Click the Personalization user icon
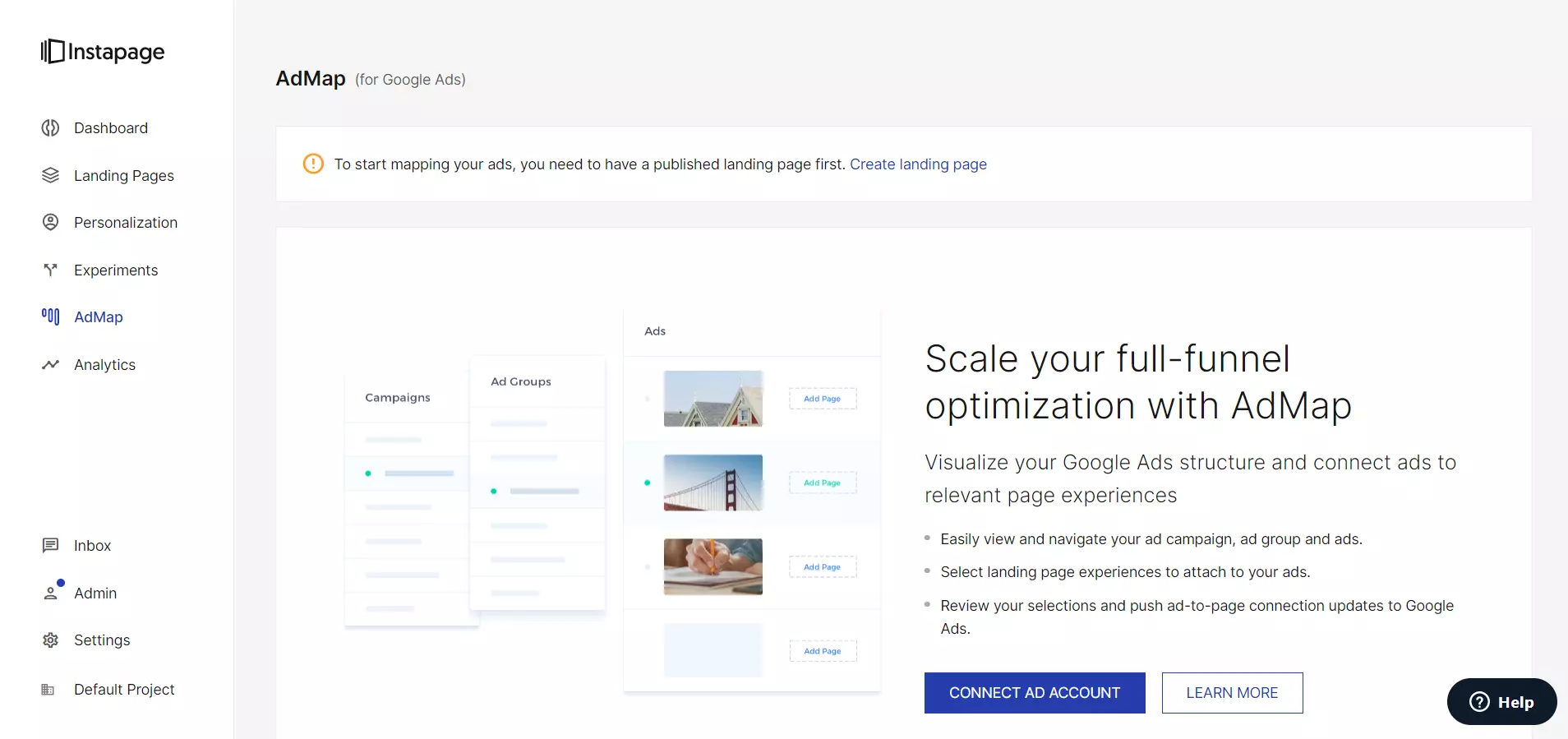This screenshot has height=739, width=1568. tap(50, 223)
